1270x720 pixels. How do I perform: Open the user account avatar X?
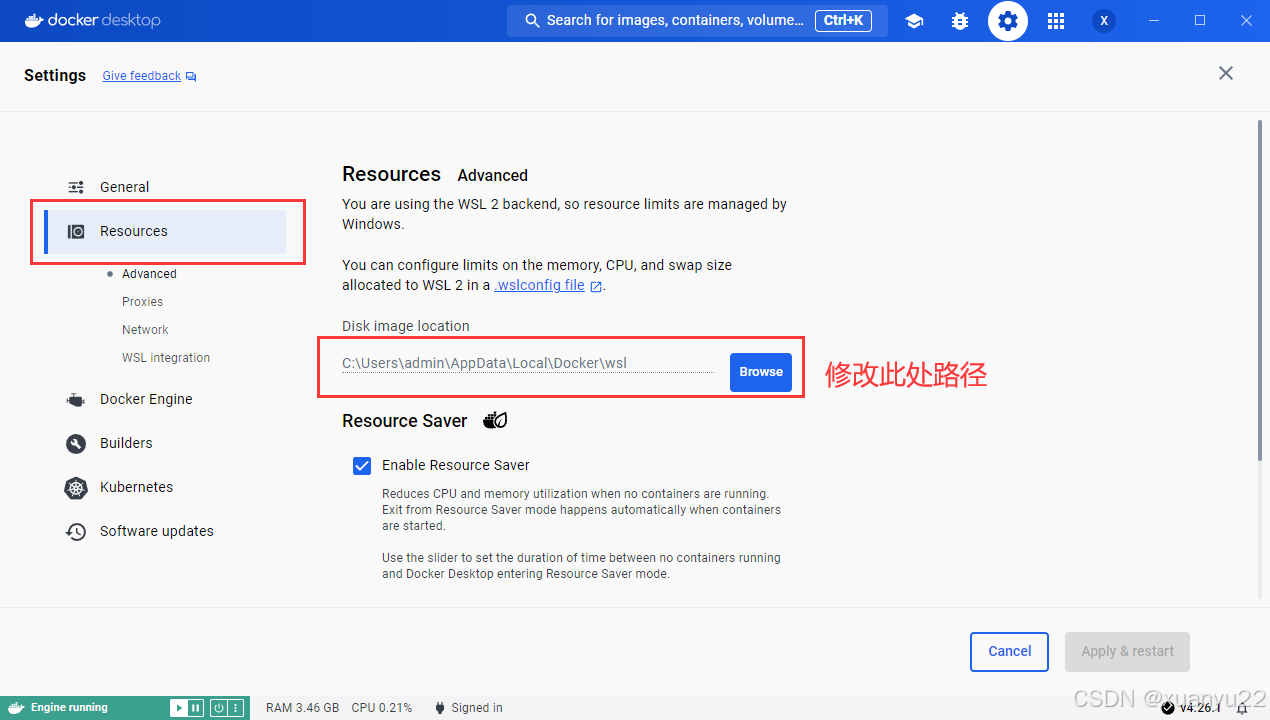tap(1104, 21)
